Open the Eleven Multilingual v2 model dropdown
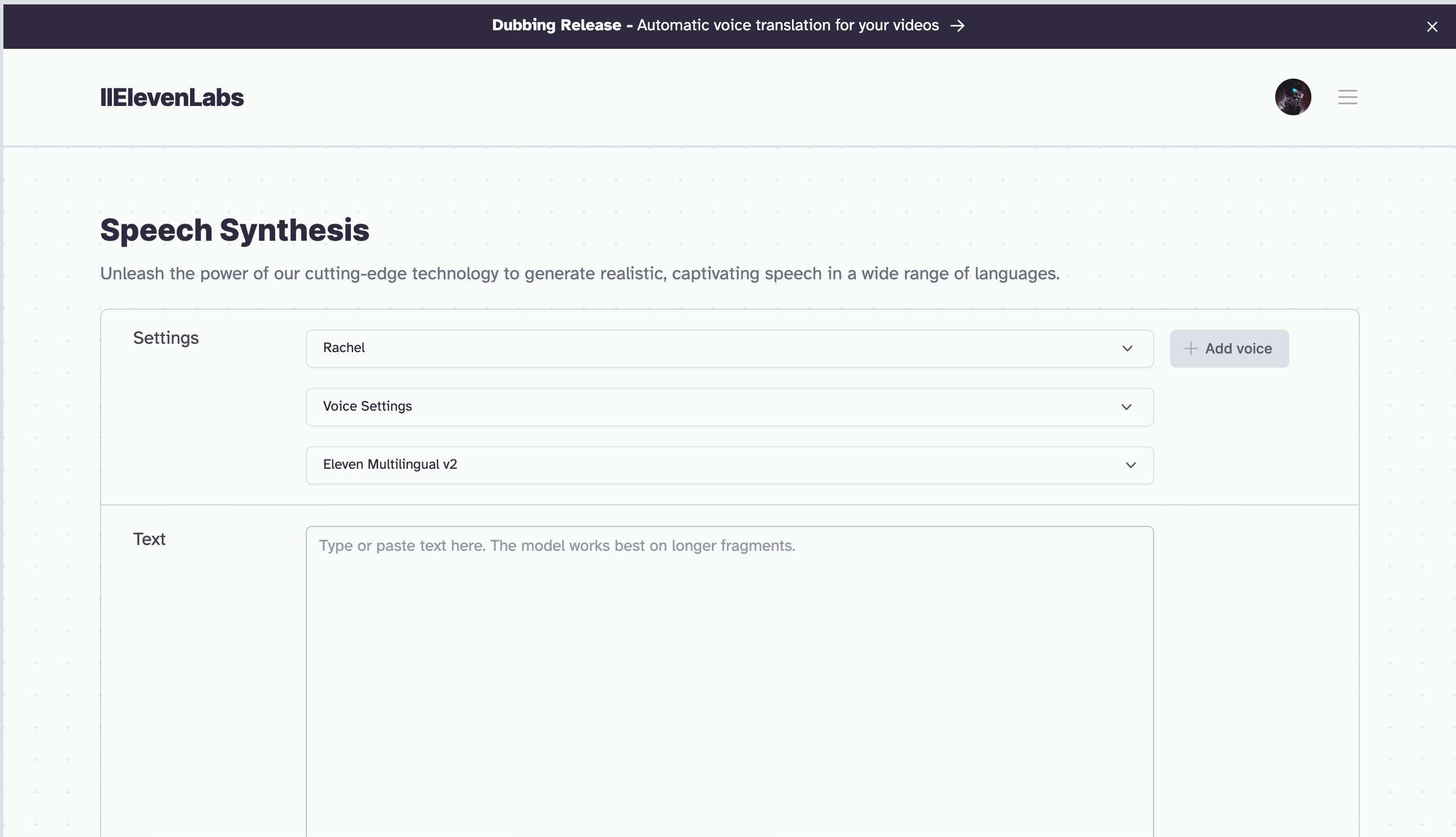 point(690,465)
